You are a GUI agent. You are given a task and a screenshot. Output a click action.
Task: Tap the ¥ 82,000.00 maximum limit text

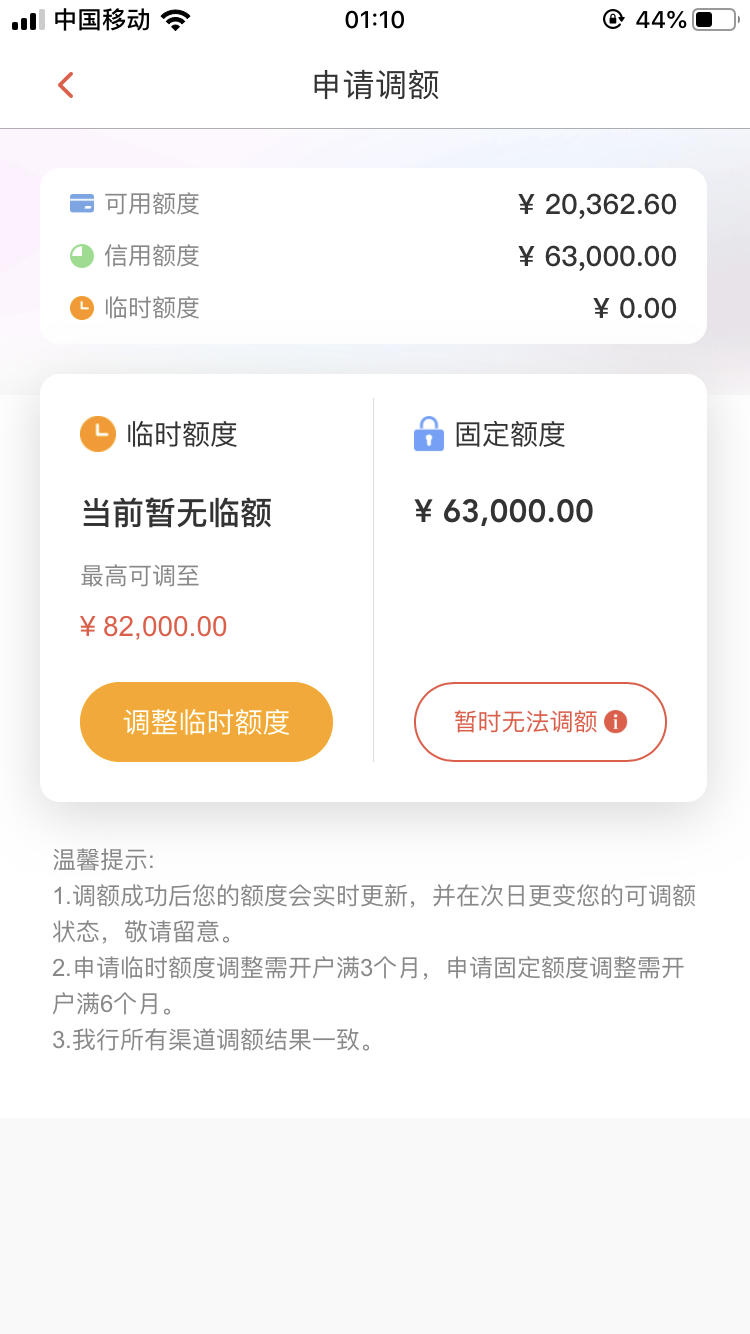pyautogui.click(x=154, y=627)
